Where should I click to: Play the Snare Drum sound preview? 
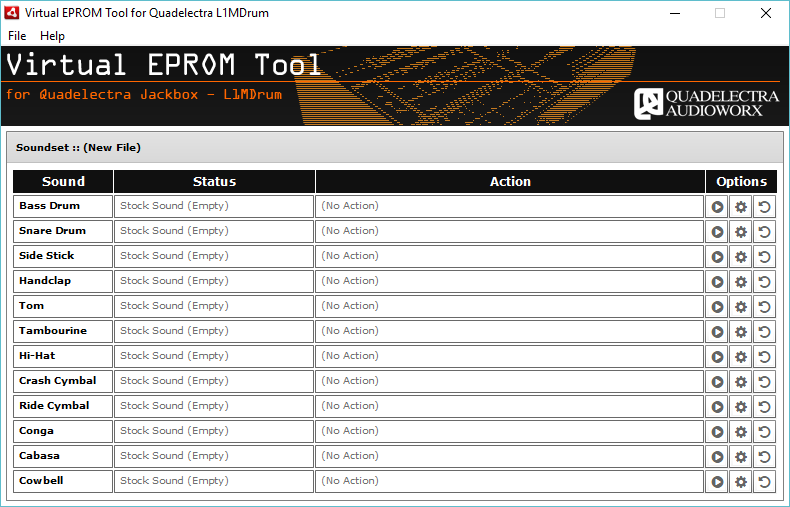(717, 232)
